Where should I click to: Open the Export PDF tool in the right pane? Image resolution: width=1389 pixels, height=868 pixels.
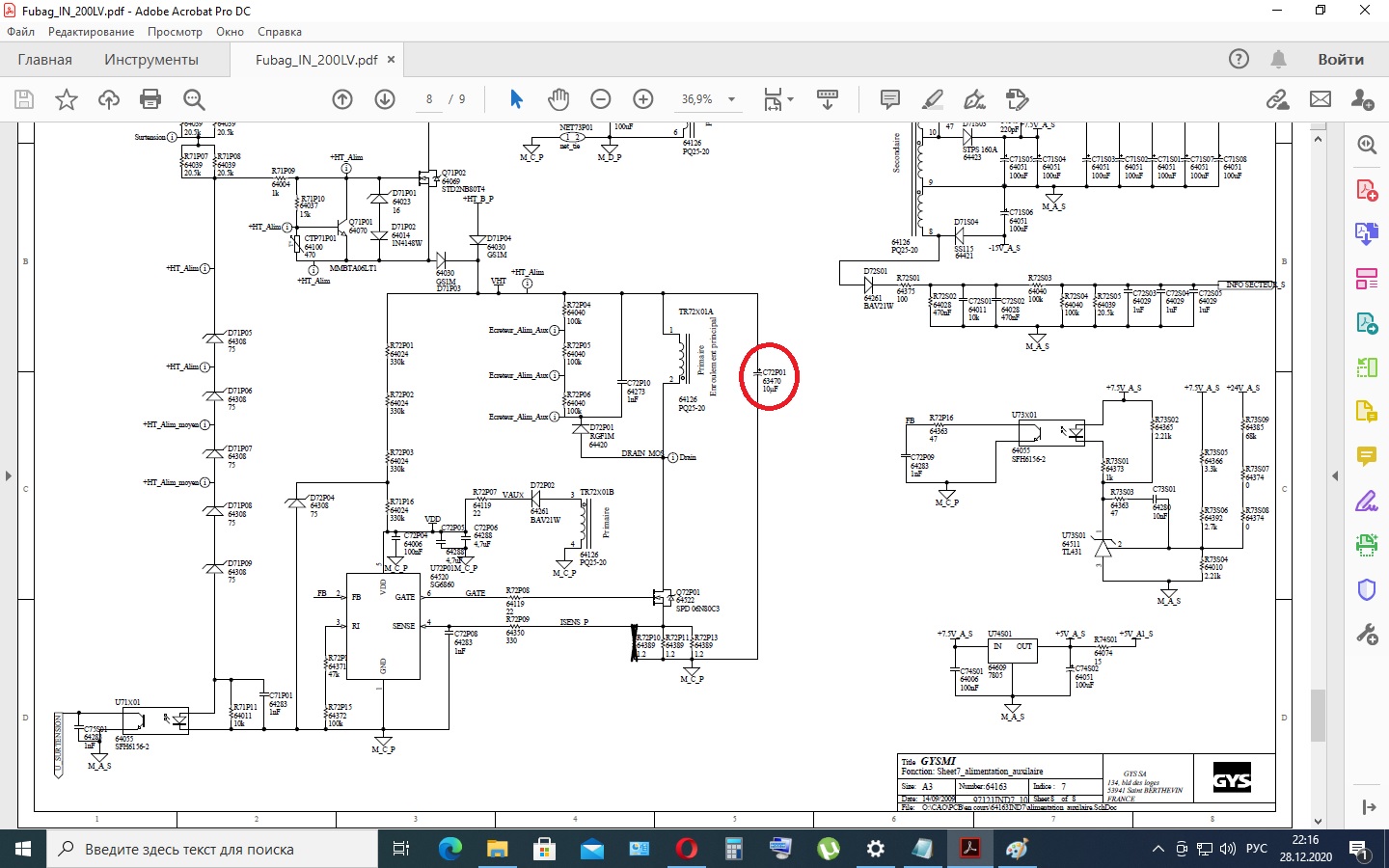coord(1367,323)
